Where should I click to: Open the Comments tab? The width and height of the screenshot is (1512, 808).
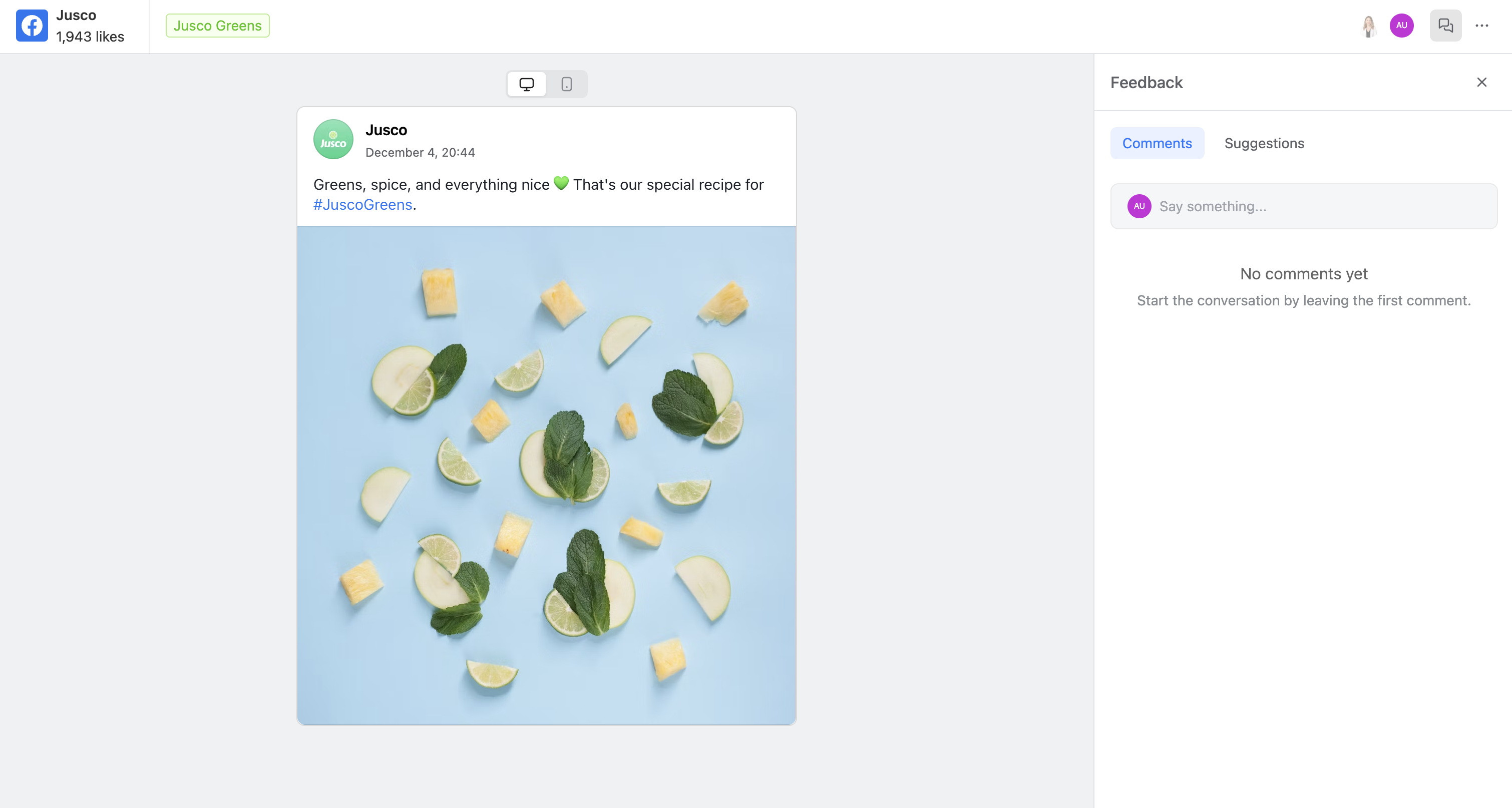pos(1157,143)
